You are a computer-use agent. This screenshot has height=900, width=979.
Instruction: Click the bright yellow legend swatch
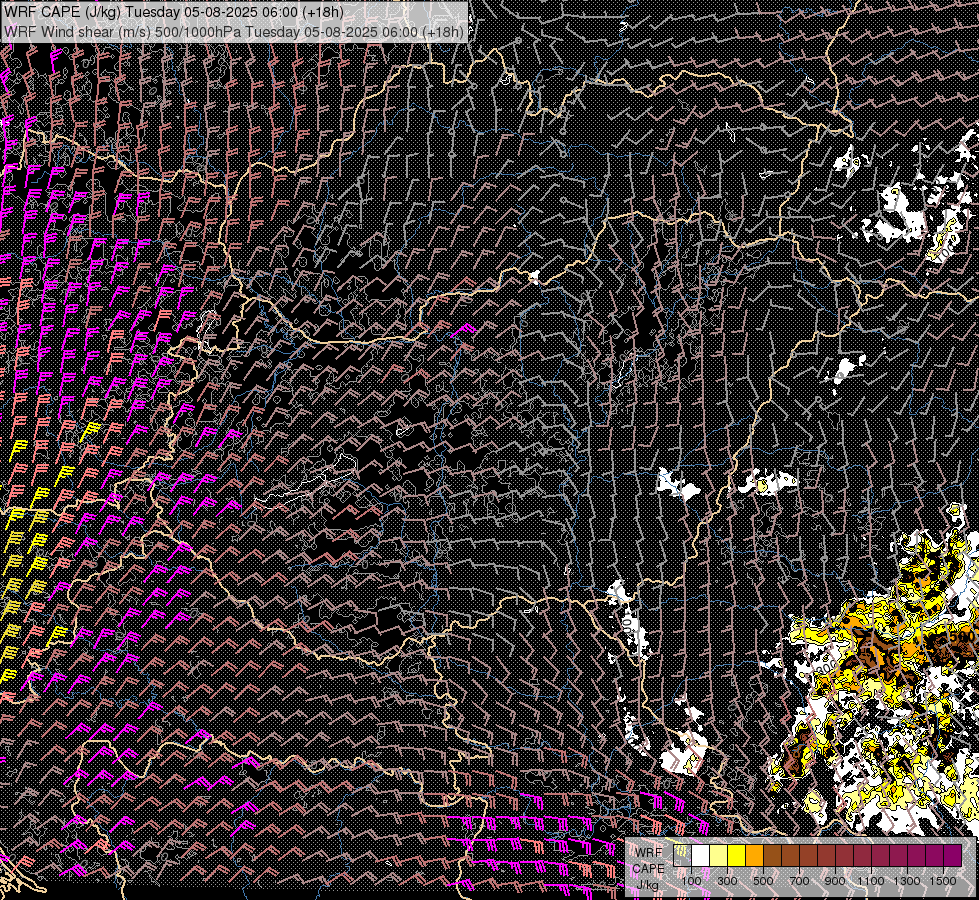[737, 856]
